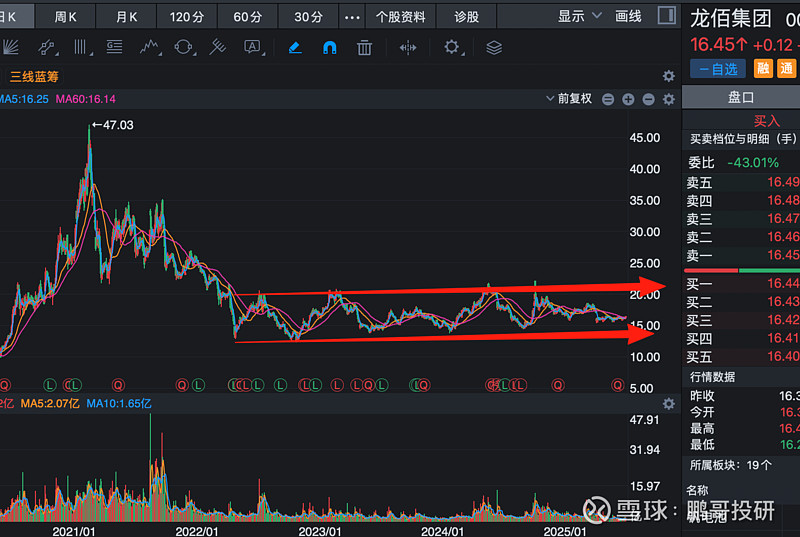The width and height of the screenshot is (800, 537).
Task: Toggle the side panel layout icon
Action: [666, 15]
